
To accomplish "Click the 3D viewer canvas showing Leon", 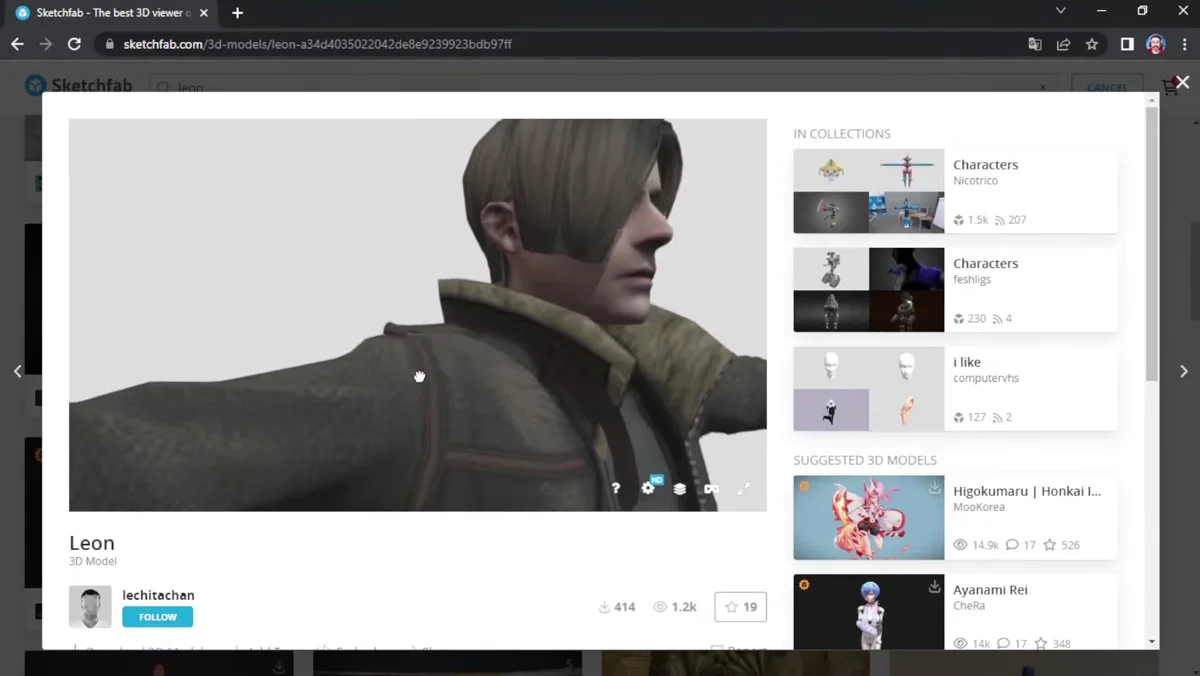I will (418, 315).
